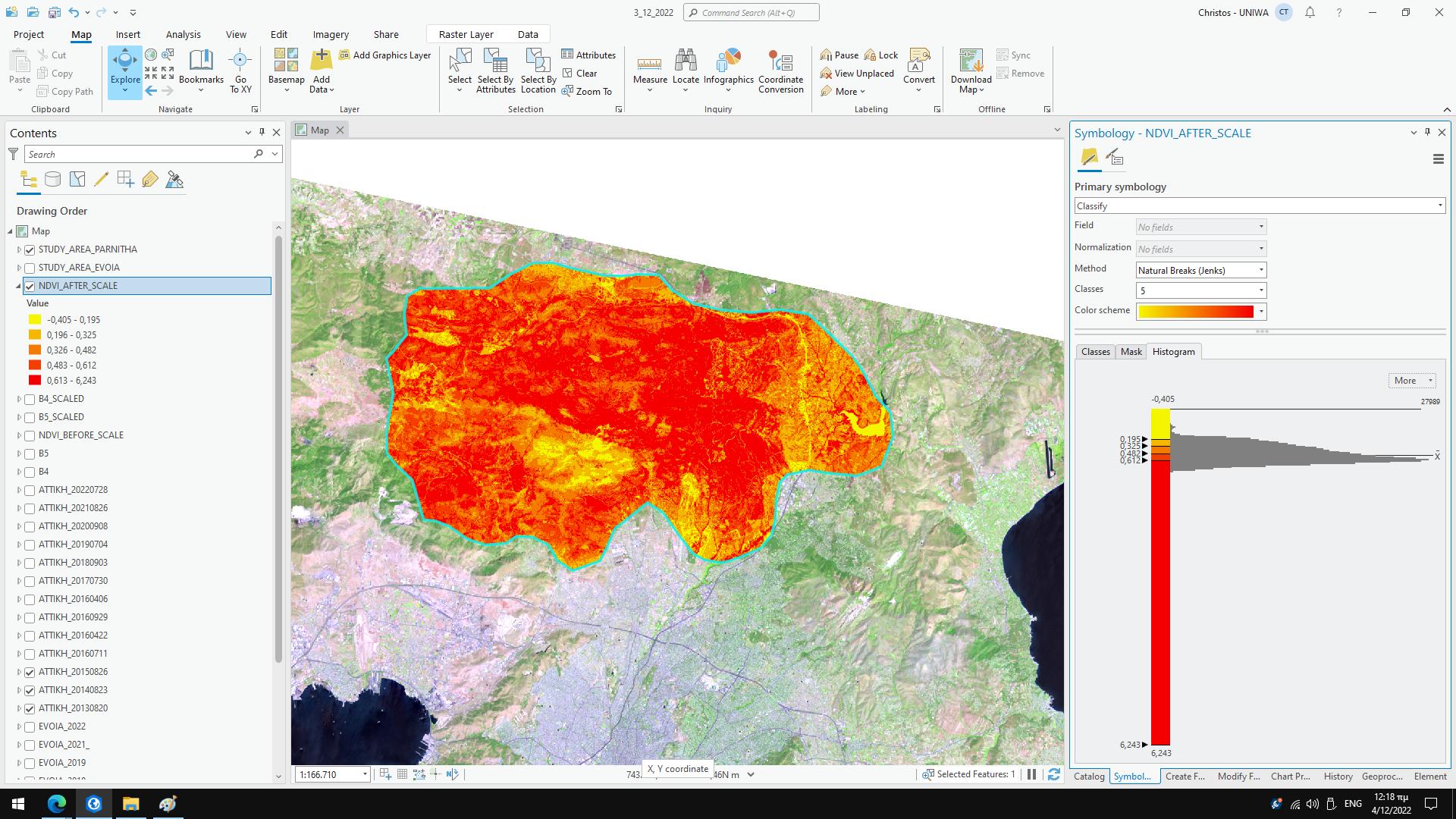Collapse the NDVI_AFTER_SCALE layer legend

tap(18, 286)
